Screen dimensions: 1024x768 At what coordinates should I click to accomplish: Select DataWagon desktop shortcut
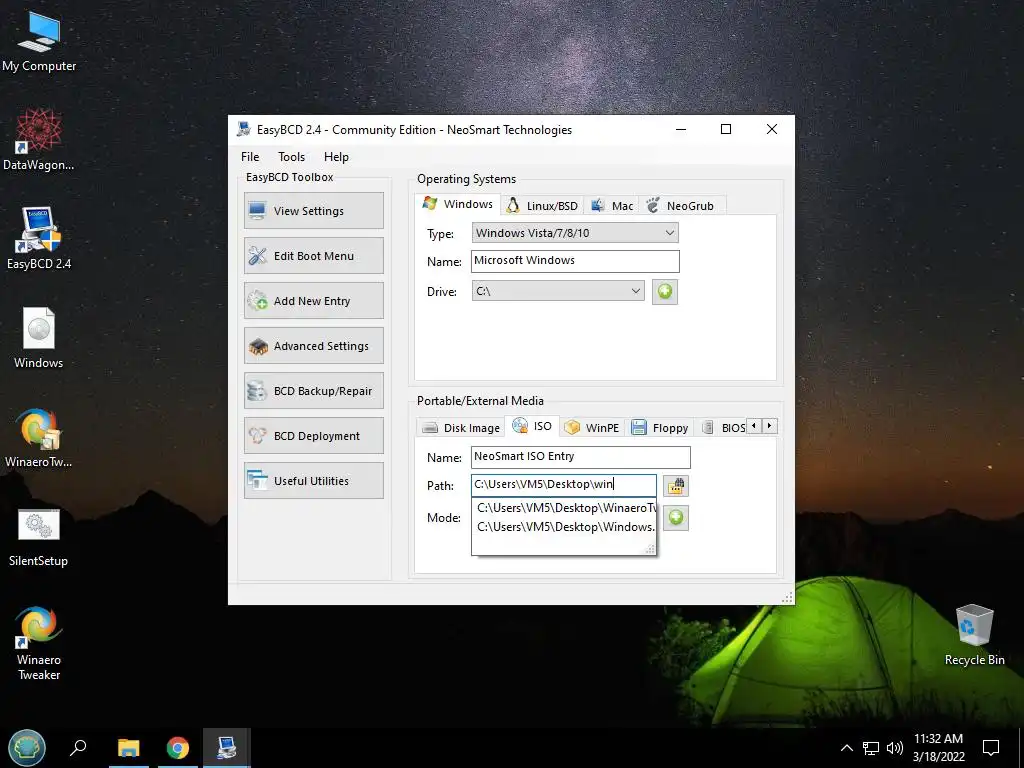pyautogui.click(x=39, y=140)
